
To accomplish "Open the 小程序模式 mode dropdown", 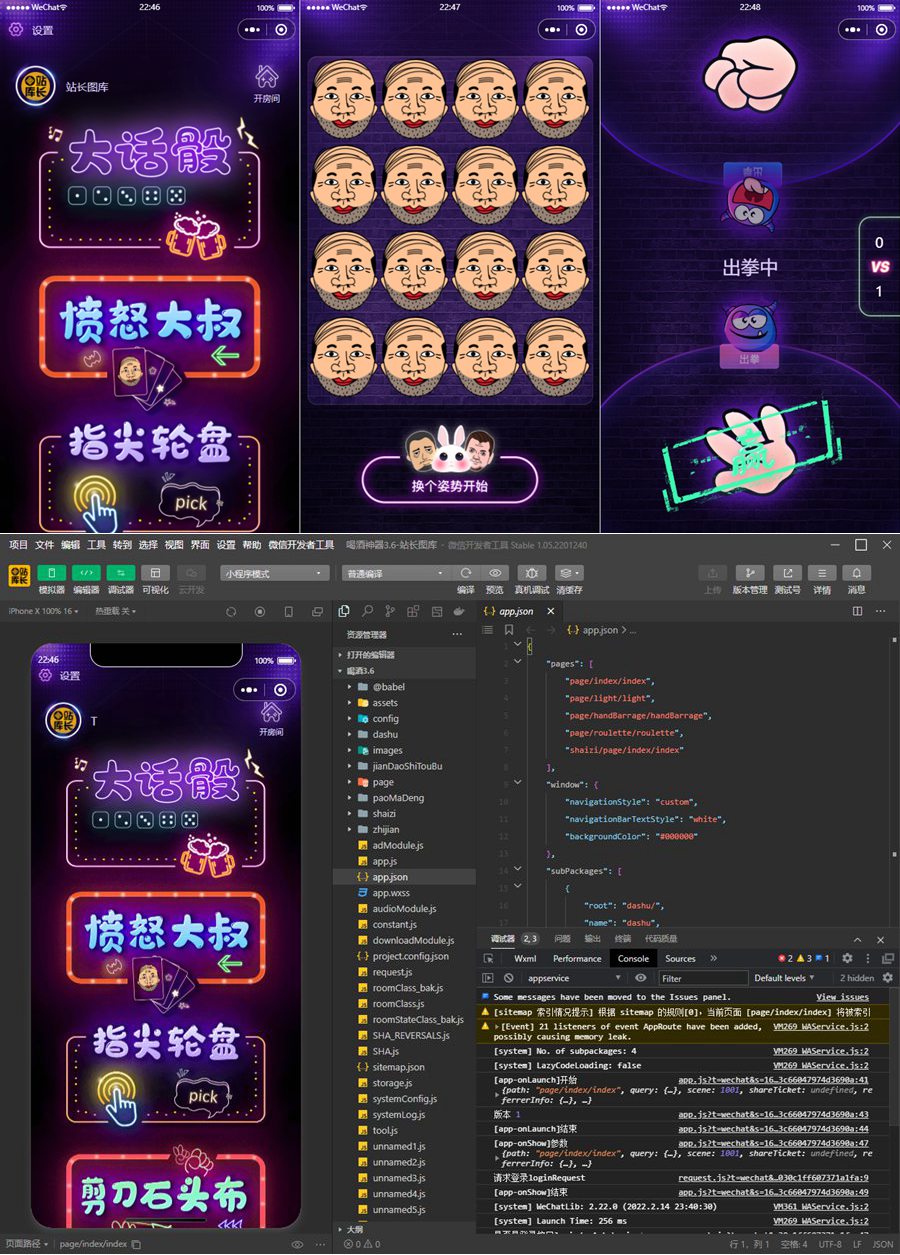I will 275,574.
